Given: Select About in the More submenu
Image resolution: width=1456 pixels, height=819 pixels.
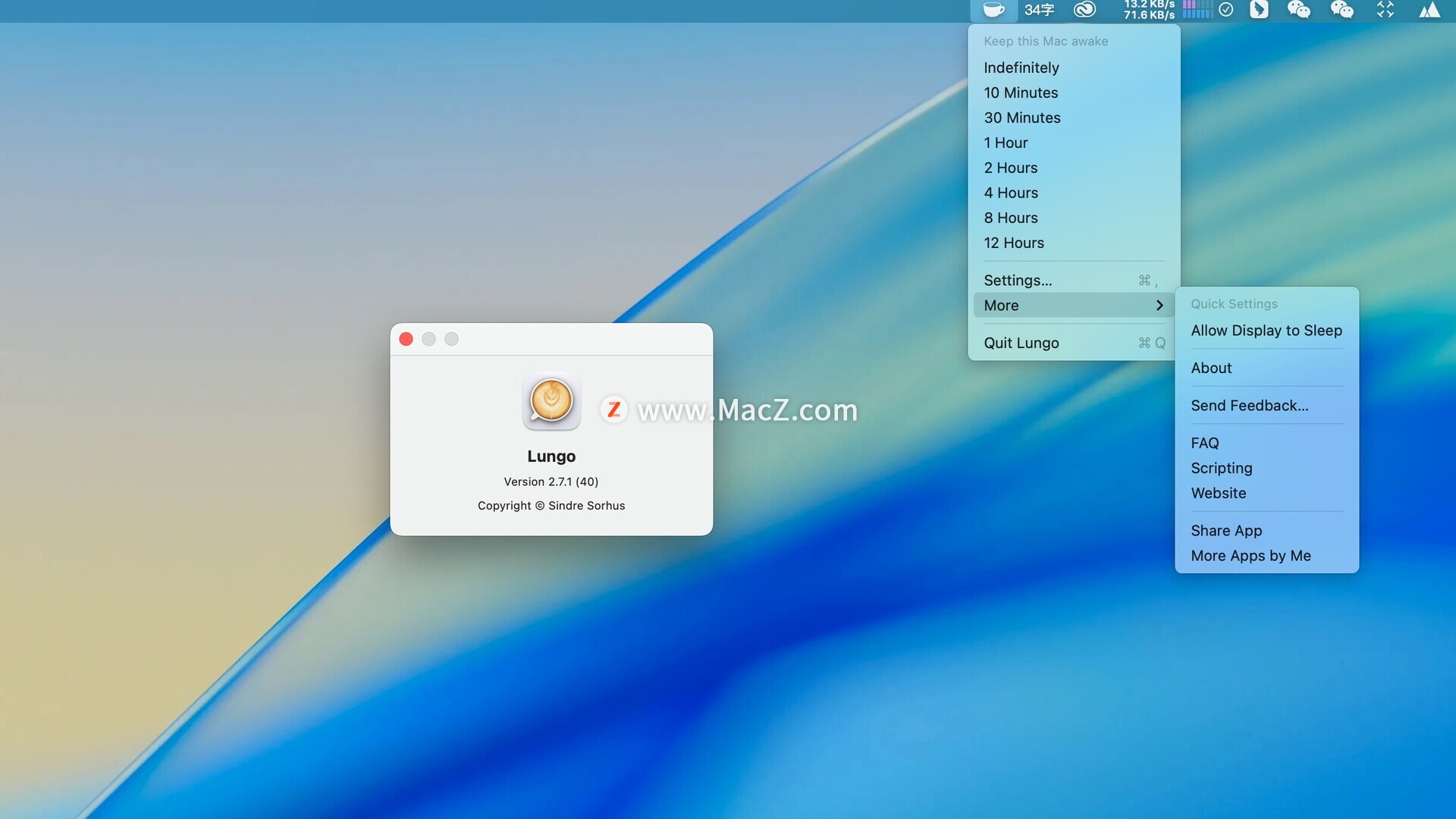Looking at the screenshot, I should point(1211,368).
